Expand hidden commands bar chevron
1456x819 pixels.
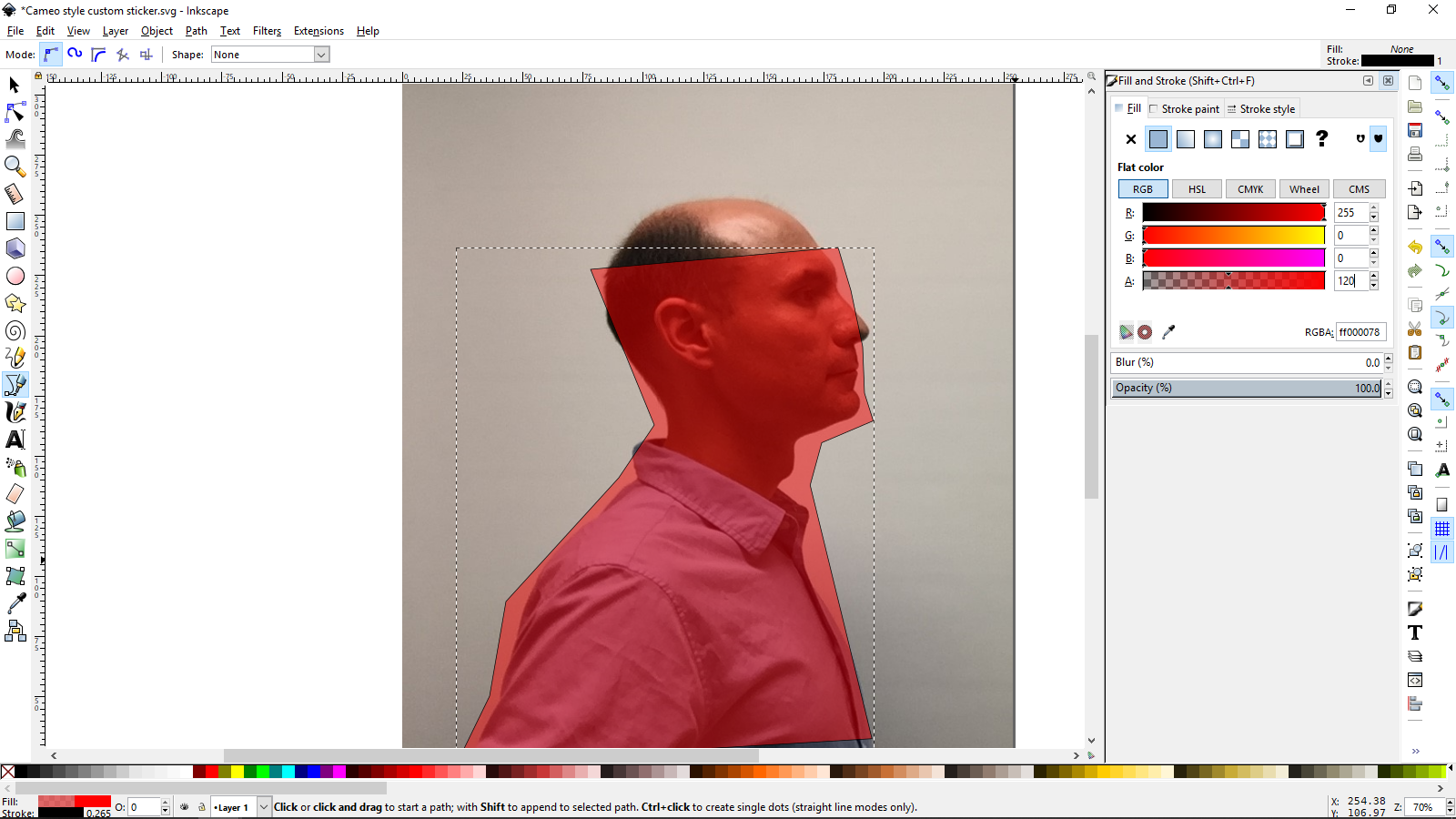pos(1416,752)
